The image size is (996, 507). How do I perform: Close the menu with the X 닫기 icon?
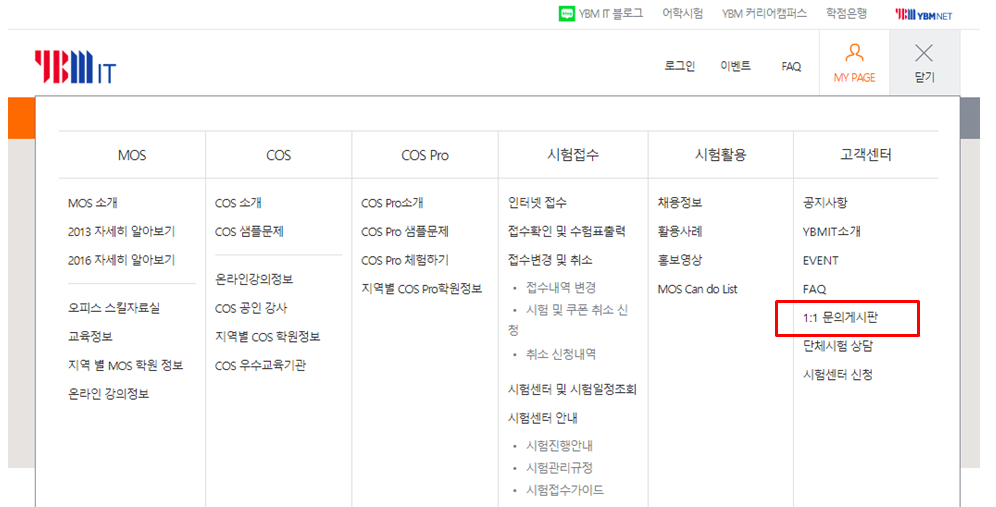(x=924, y=53)
